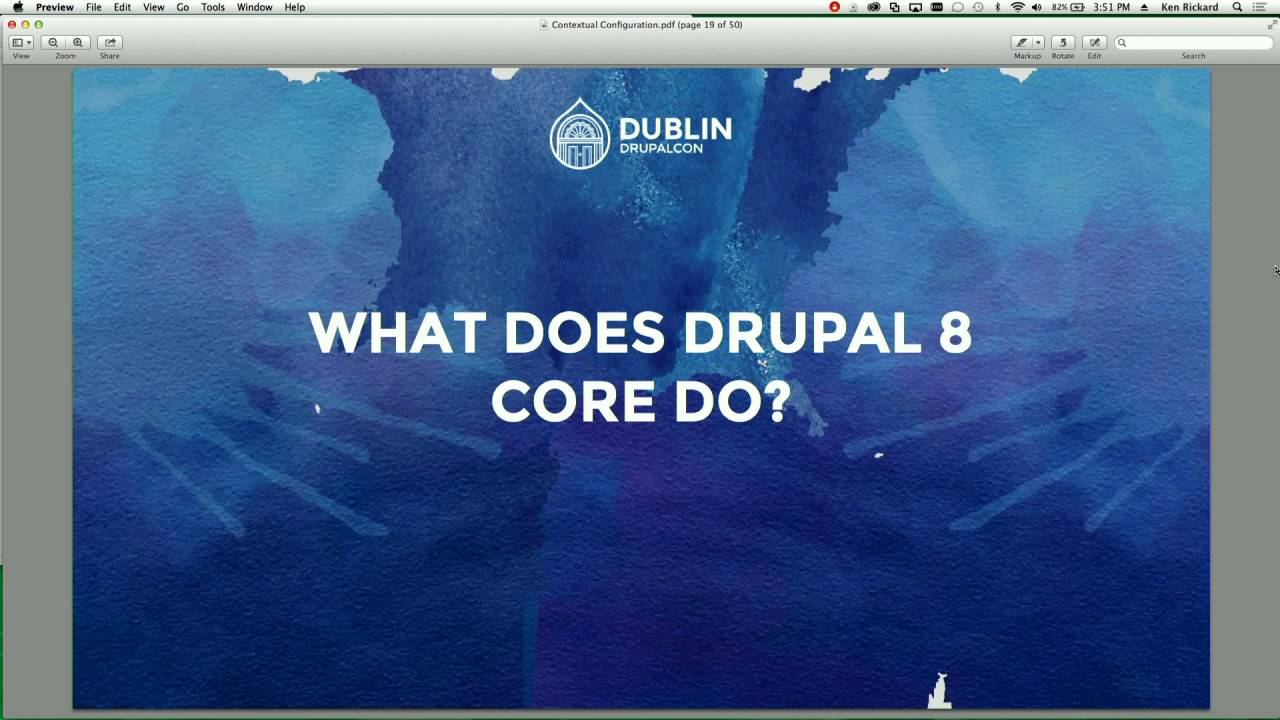Open the File menu
Image resolution: width=1280 pixels, height=720 pixels.
93,7
